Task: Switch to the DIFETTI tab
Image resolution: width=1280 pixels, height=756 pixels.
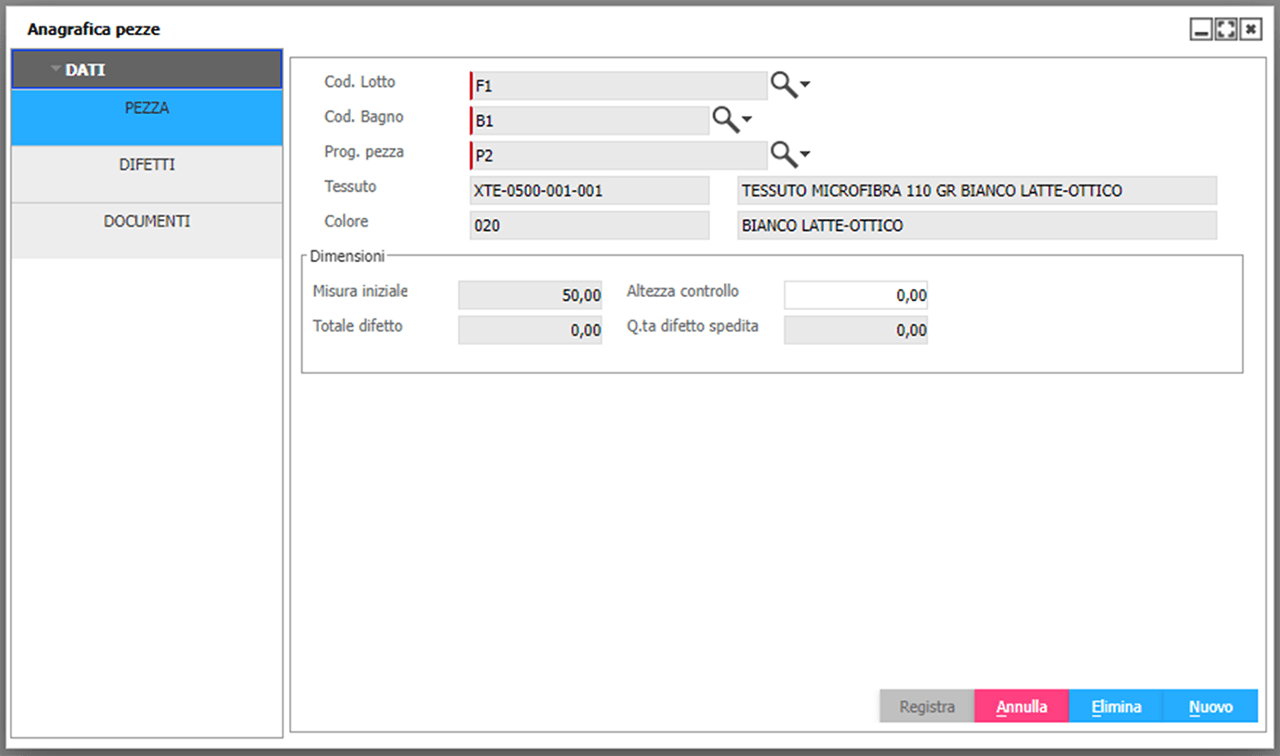Action: [146, 174]
